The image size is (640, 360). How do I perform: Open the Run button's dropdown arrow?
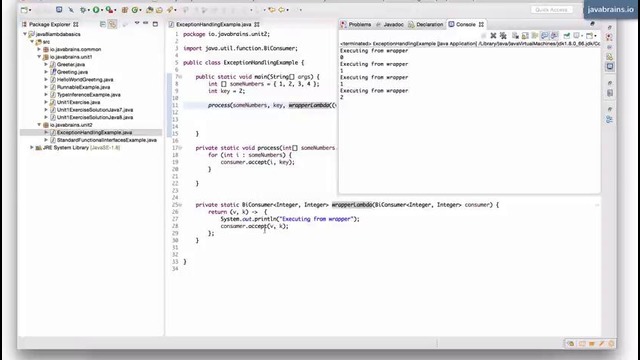pyautogui.click(x=102, y=10)
